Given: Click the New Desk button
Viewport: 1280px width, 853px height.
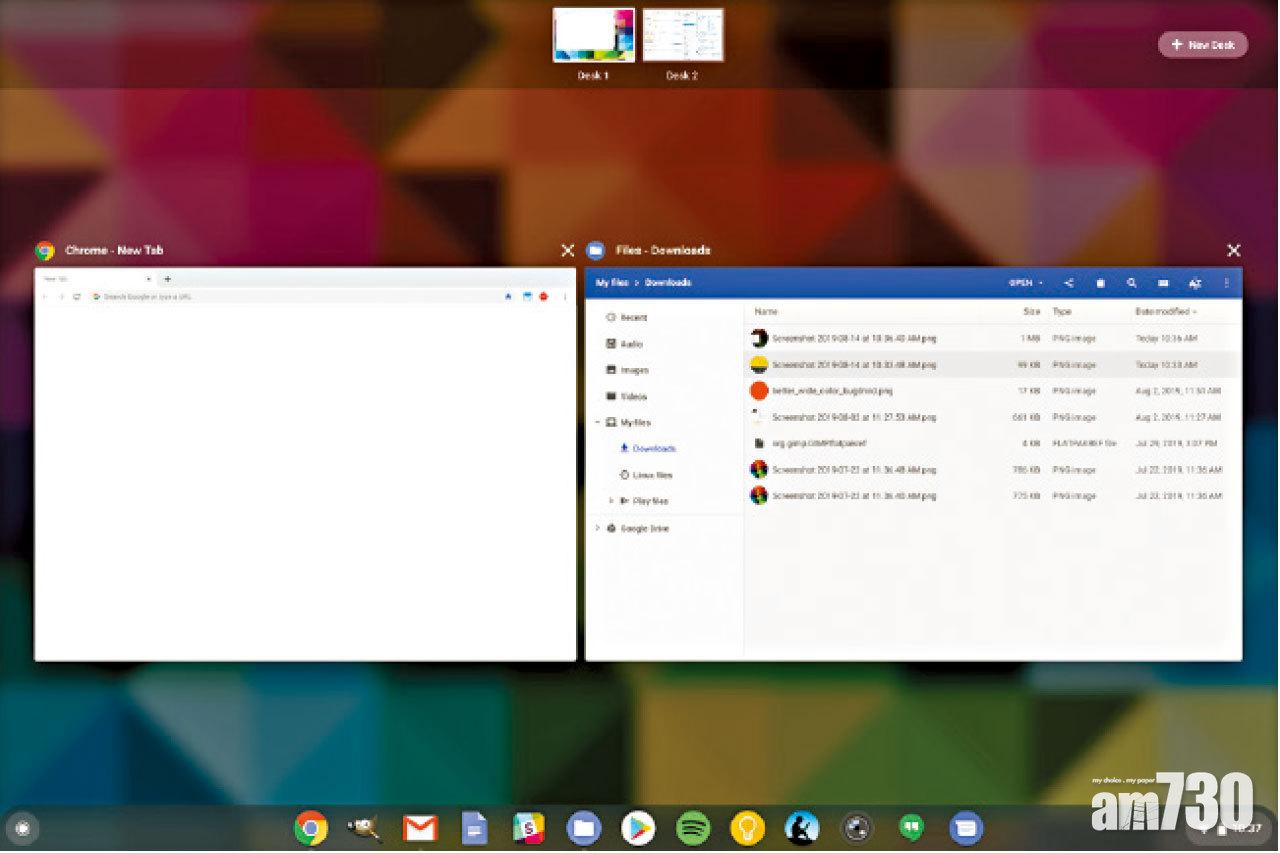Looking at the screenshot, I should point(1202,45).
